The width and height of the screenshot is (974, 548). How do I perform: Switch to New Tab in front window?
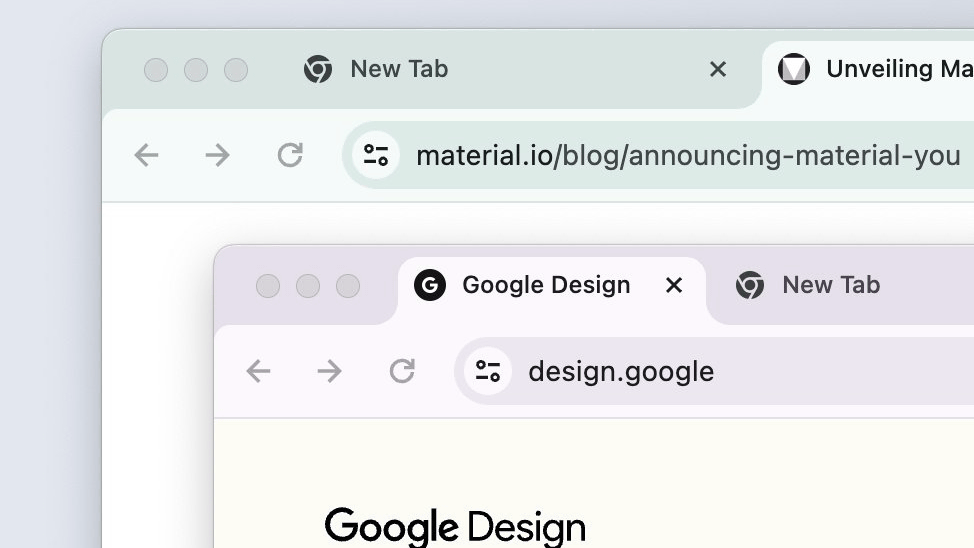pos(831,285)
